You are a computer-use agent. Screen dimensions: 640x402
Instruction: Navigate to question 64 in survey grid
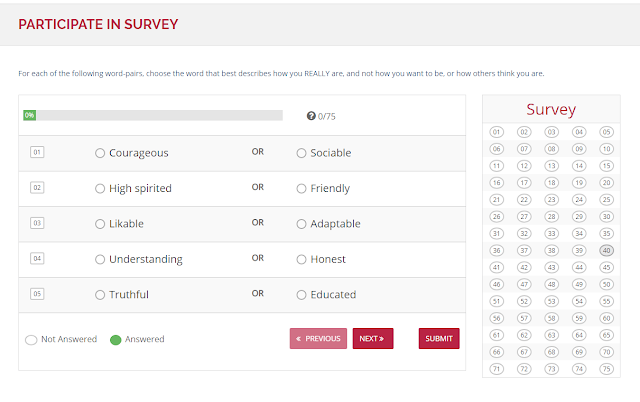click(x=579, y=335)
